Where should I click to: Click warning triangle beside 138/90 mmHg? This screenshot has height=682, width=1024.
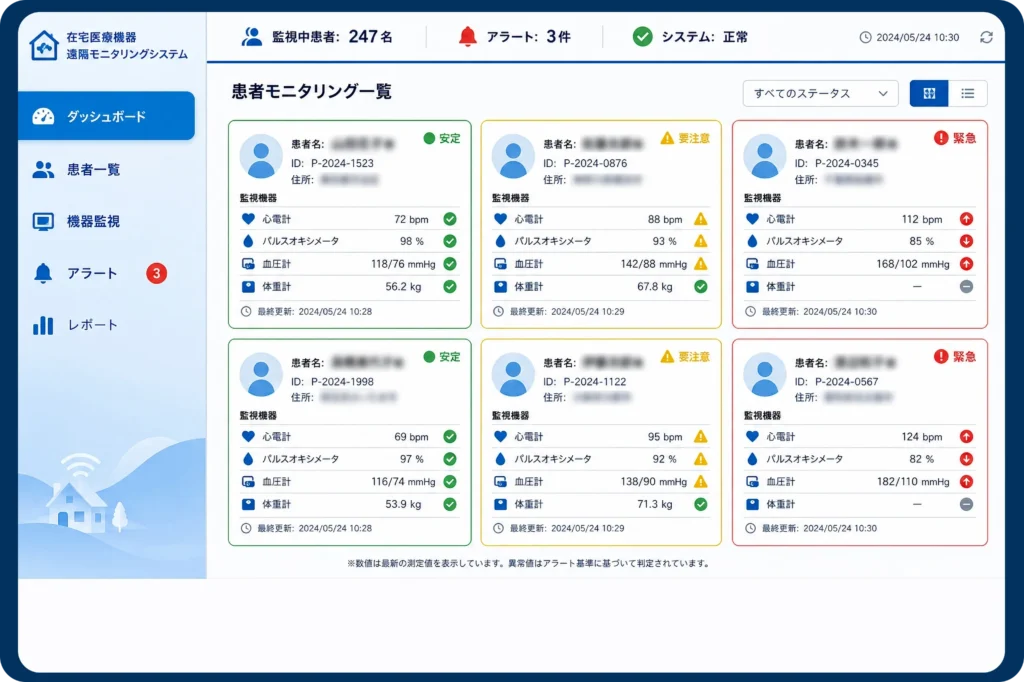coord(701,481)
